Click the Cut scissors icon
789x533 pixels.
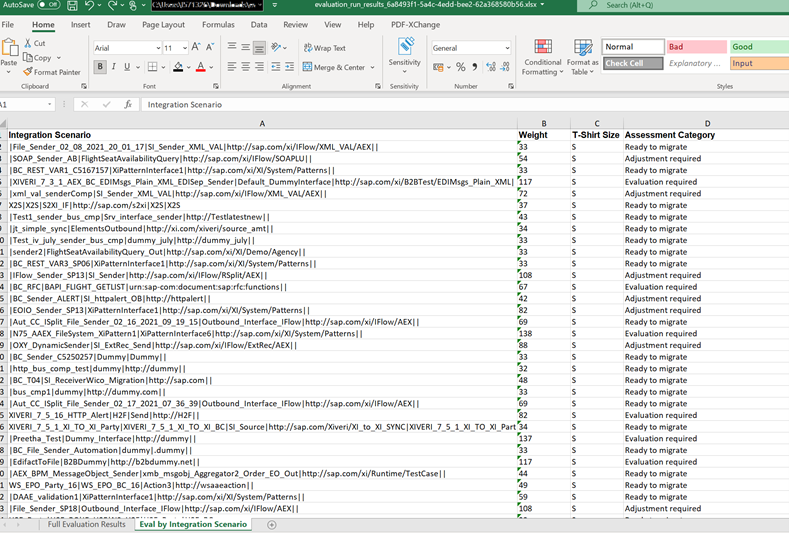pyautogui.click(x=28, y=43)
